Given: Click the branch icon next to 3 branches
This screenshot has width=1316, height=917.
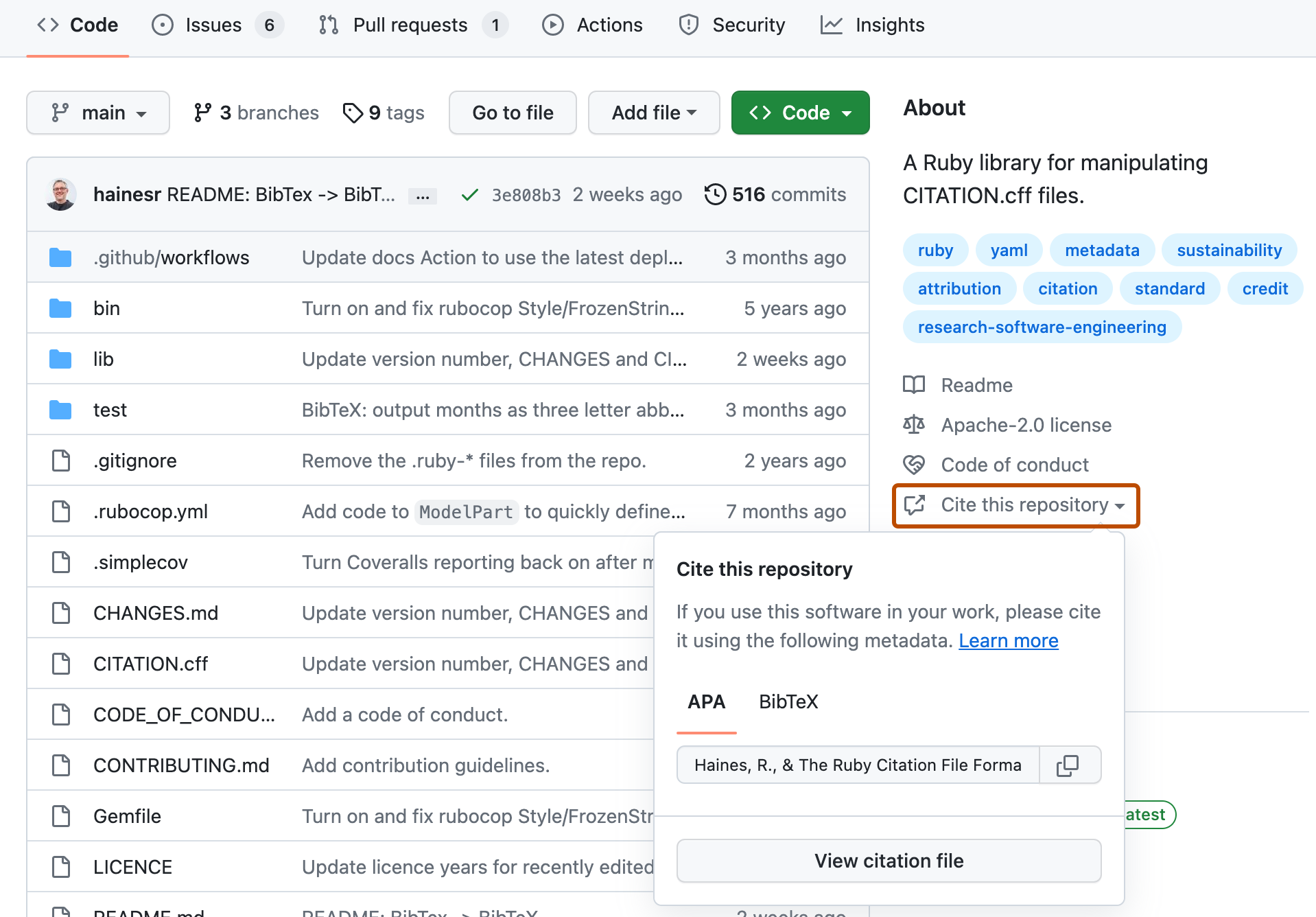Looking at the screenshot, I should coord(202,113).
